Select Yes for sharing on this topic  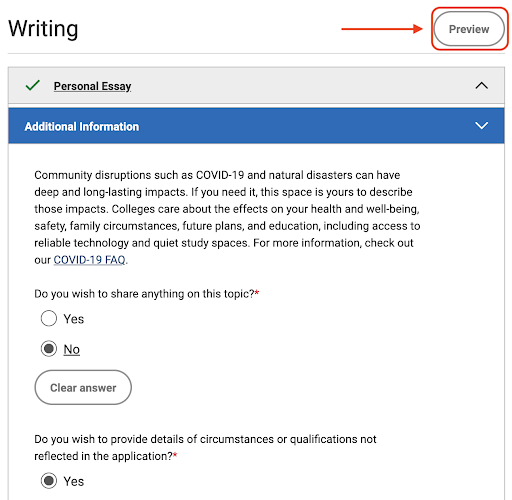[49, 318]
